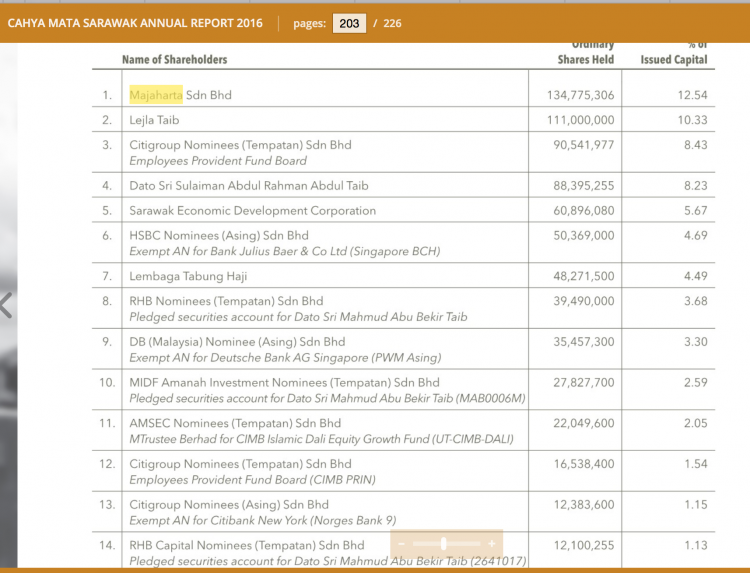Click the 111,000,000 shares value

pos(580,120)
